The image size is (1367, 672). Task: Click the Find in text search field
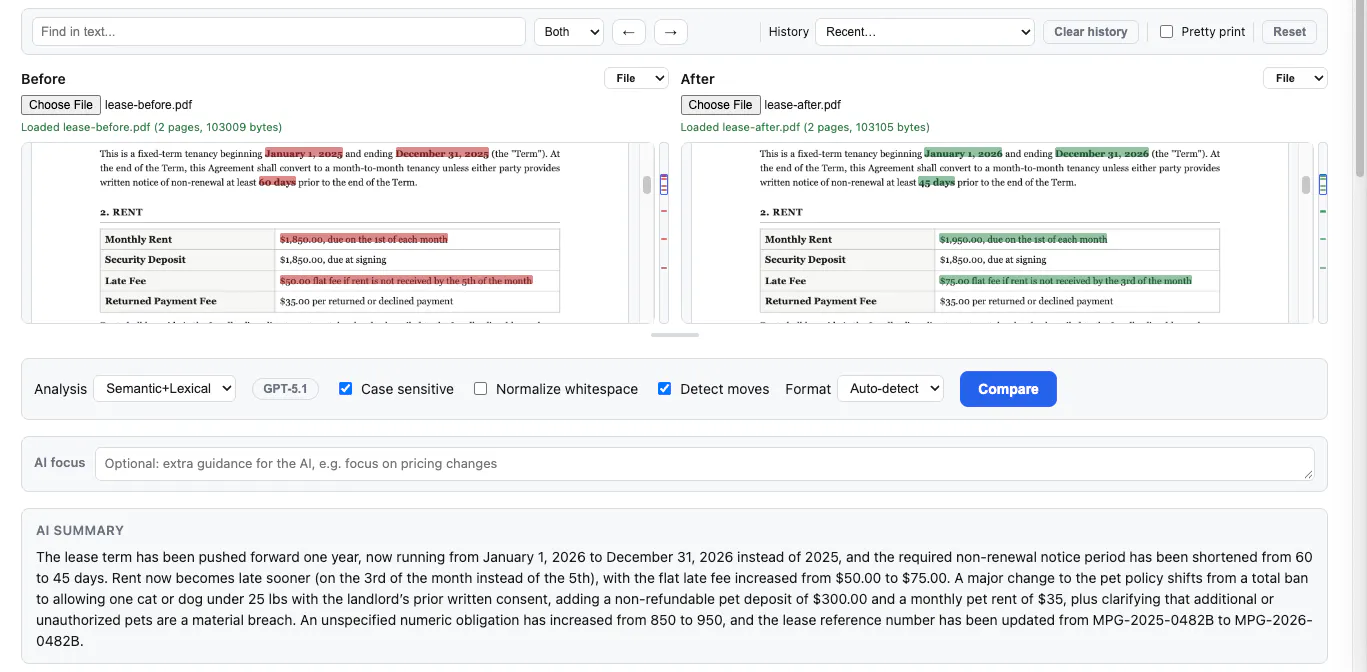[279, 31]
